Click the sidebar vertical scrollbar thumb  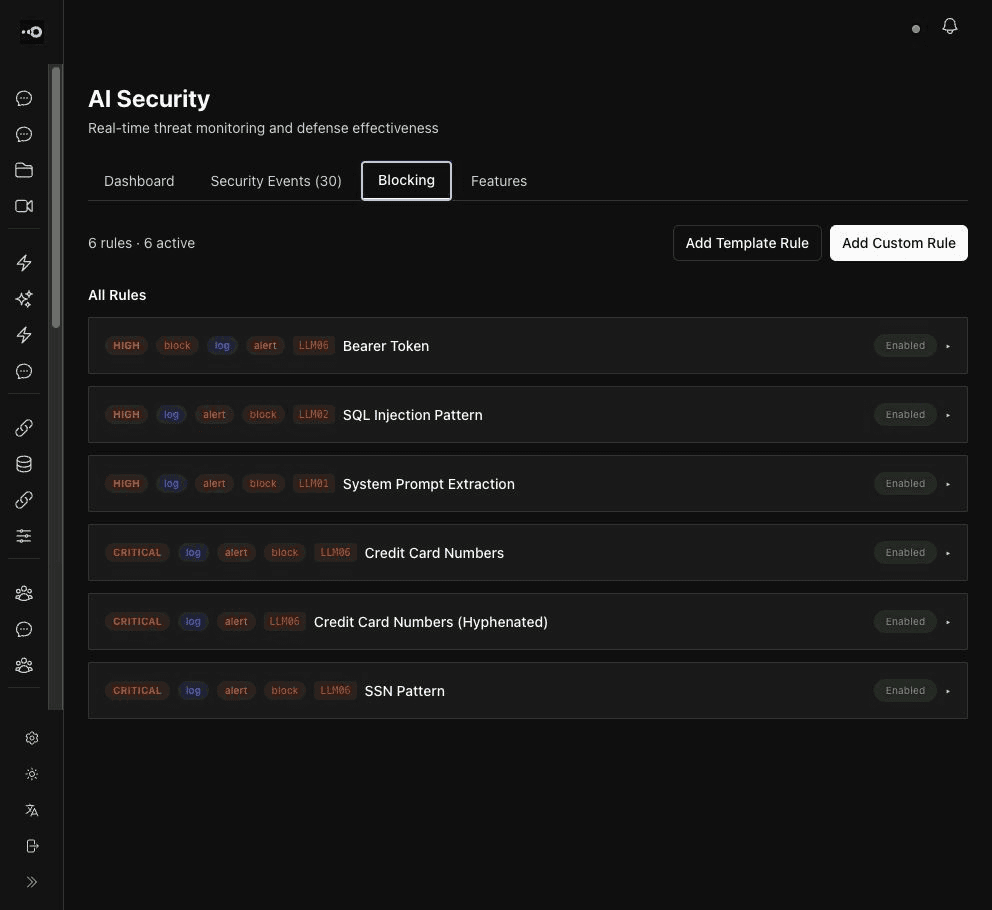(x=56, y=197)
